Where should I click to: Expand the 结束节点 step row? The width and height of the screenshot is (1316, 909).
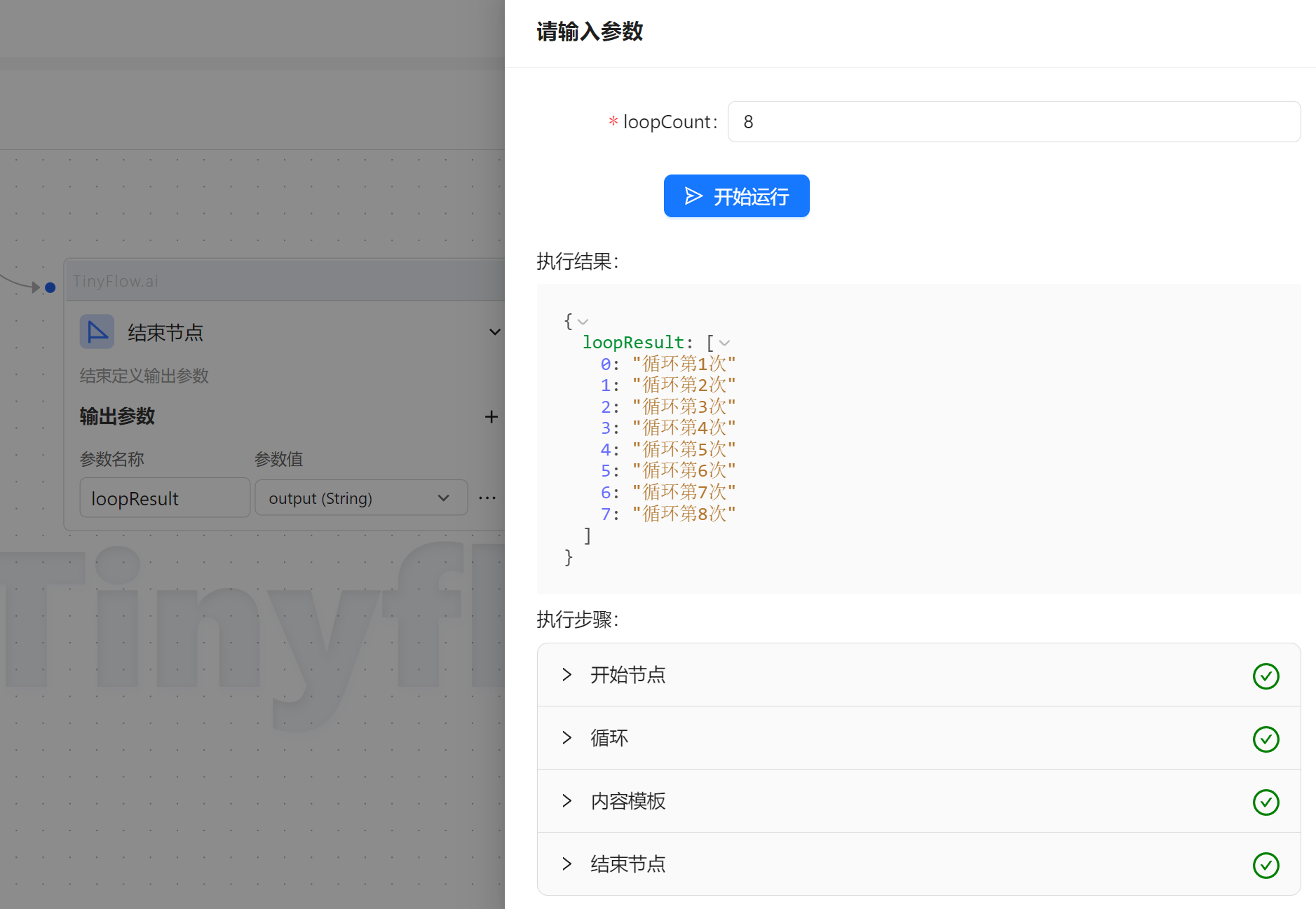coord(567,864)
